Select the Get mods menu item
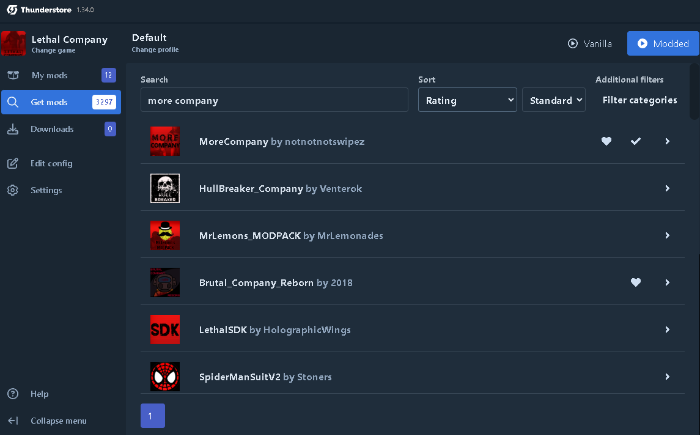Screen dimensions: 700x435 pos(61,102)
